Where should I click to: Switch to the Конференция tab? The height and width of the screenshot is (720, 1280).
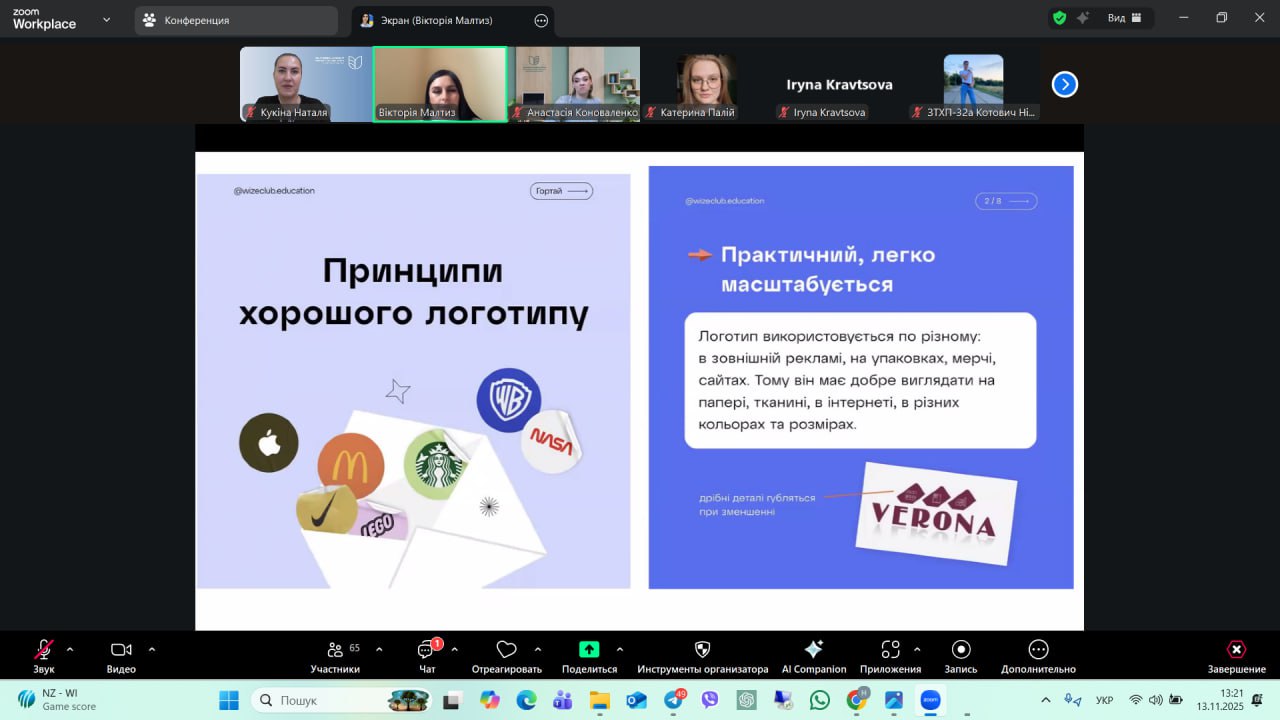tap(236, 20)
